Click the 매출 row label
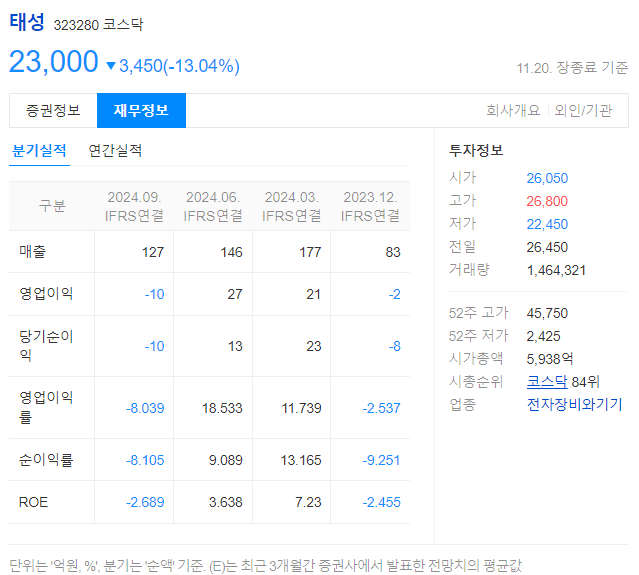 coord(33,251)
